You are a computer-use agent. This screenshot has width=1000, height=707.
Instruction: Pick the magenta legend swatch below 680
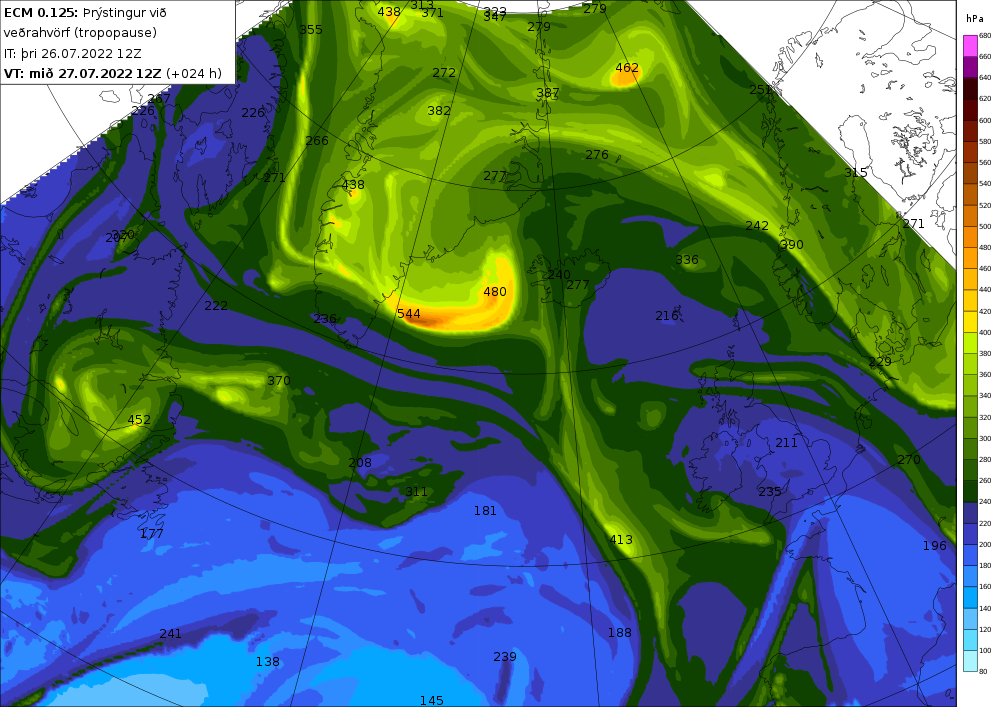(x=970, y=46)
